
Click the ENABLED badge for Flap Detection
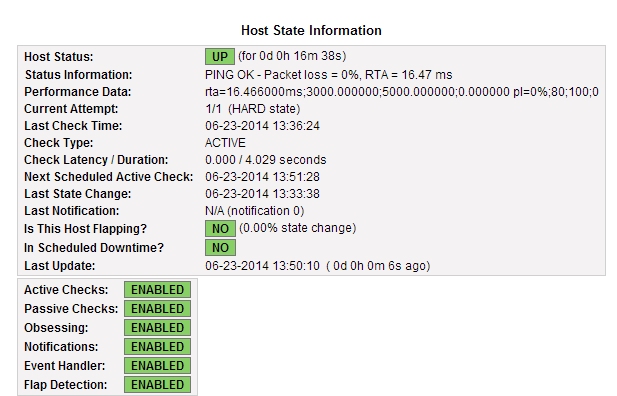[x=157, y=385]
